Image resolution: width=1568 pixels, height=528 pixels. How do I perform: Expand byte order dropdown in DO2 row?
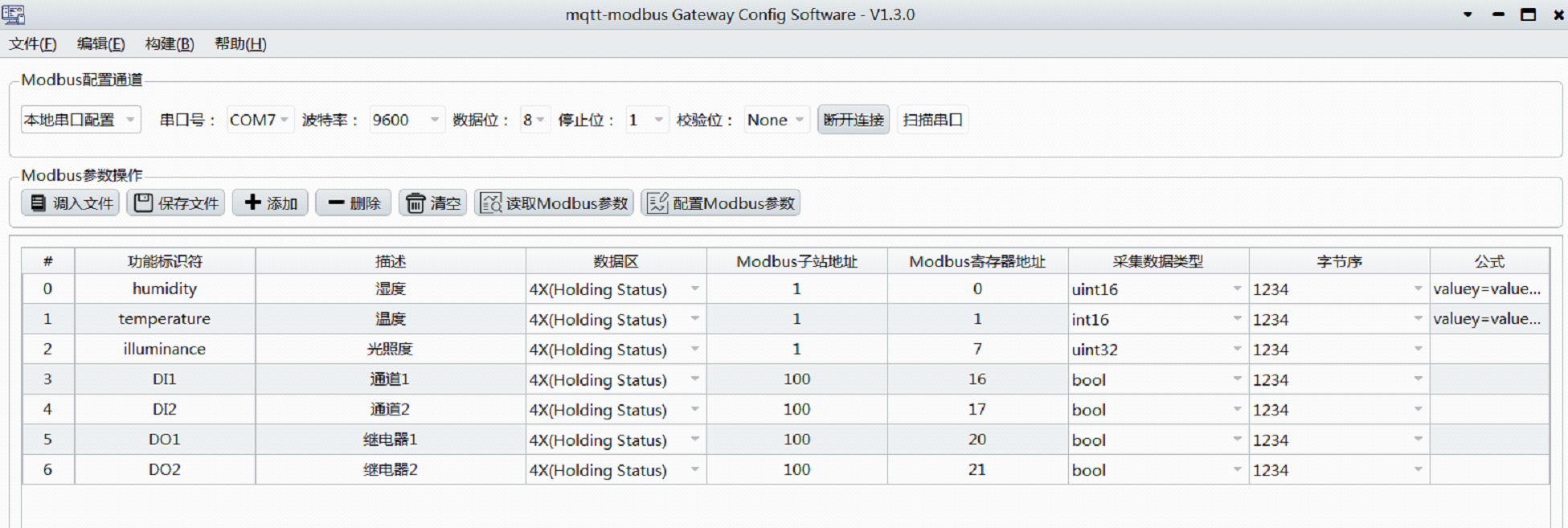click(1419, 469)
